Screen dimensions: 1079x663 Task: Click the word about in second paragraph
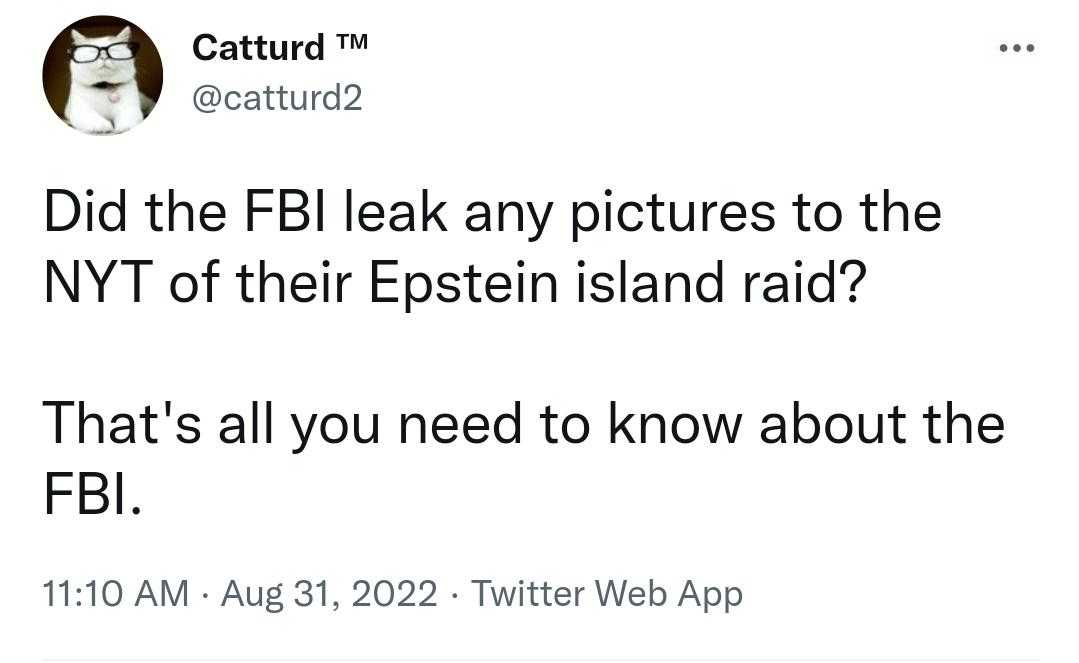click(832, 423)
